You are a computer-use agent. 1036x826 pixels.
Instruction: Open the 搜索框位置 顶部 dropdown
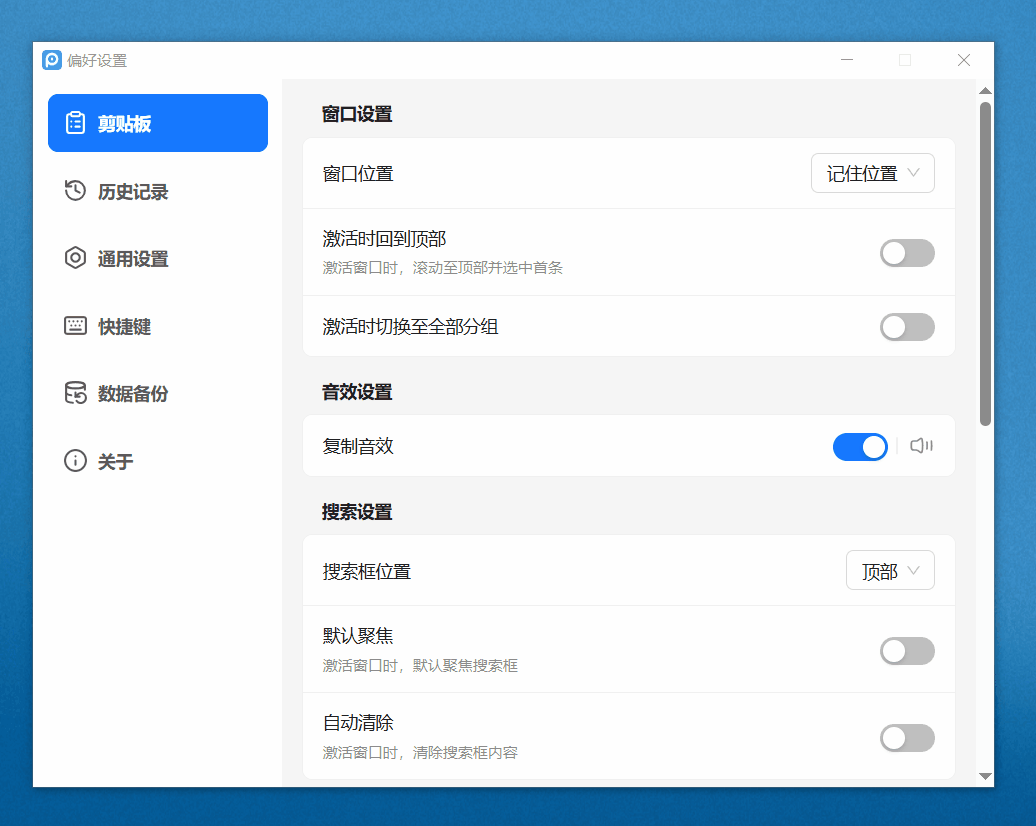[x=889, y=570]
